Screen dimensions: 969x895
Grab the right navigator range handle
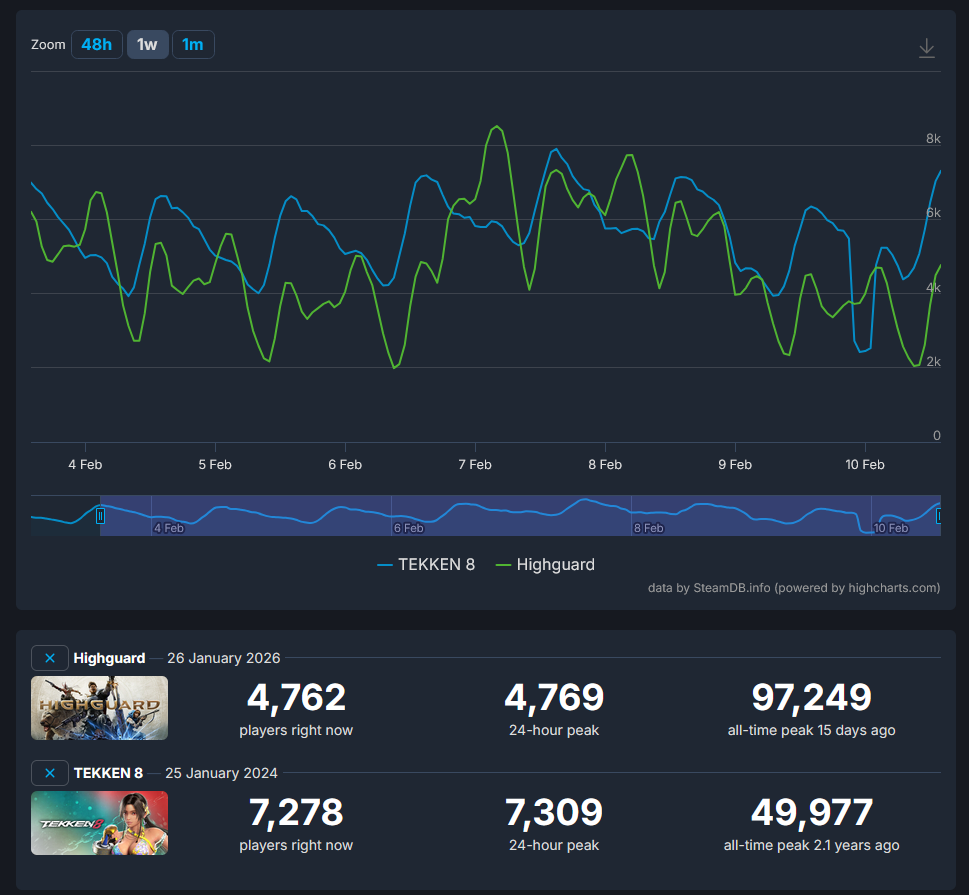939,515
